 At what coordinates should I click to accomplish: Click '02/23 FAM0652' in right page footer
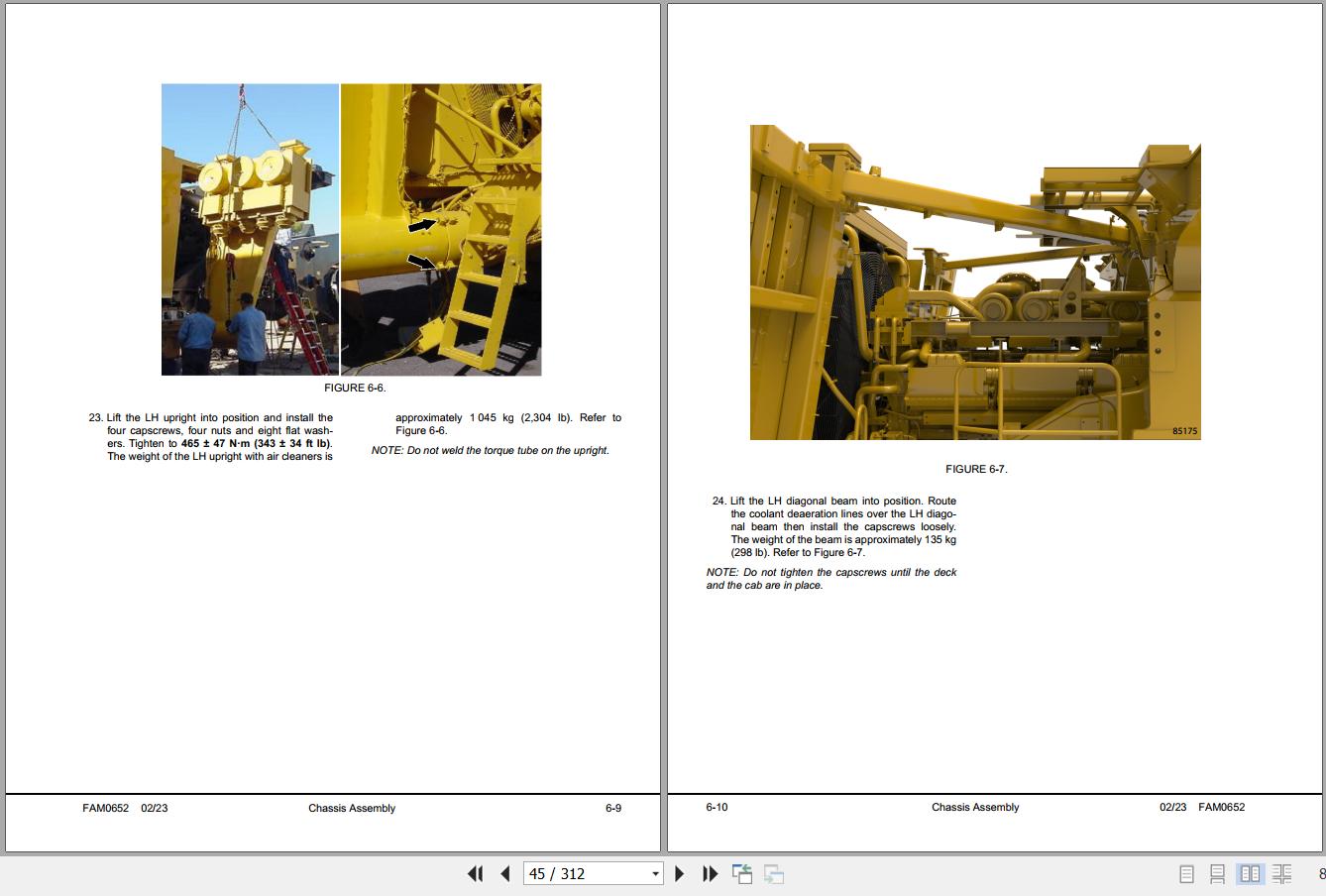[x=1202, y=807]
